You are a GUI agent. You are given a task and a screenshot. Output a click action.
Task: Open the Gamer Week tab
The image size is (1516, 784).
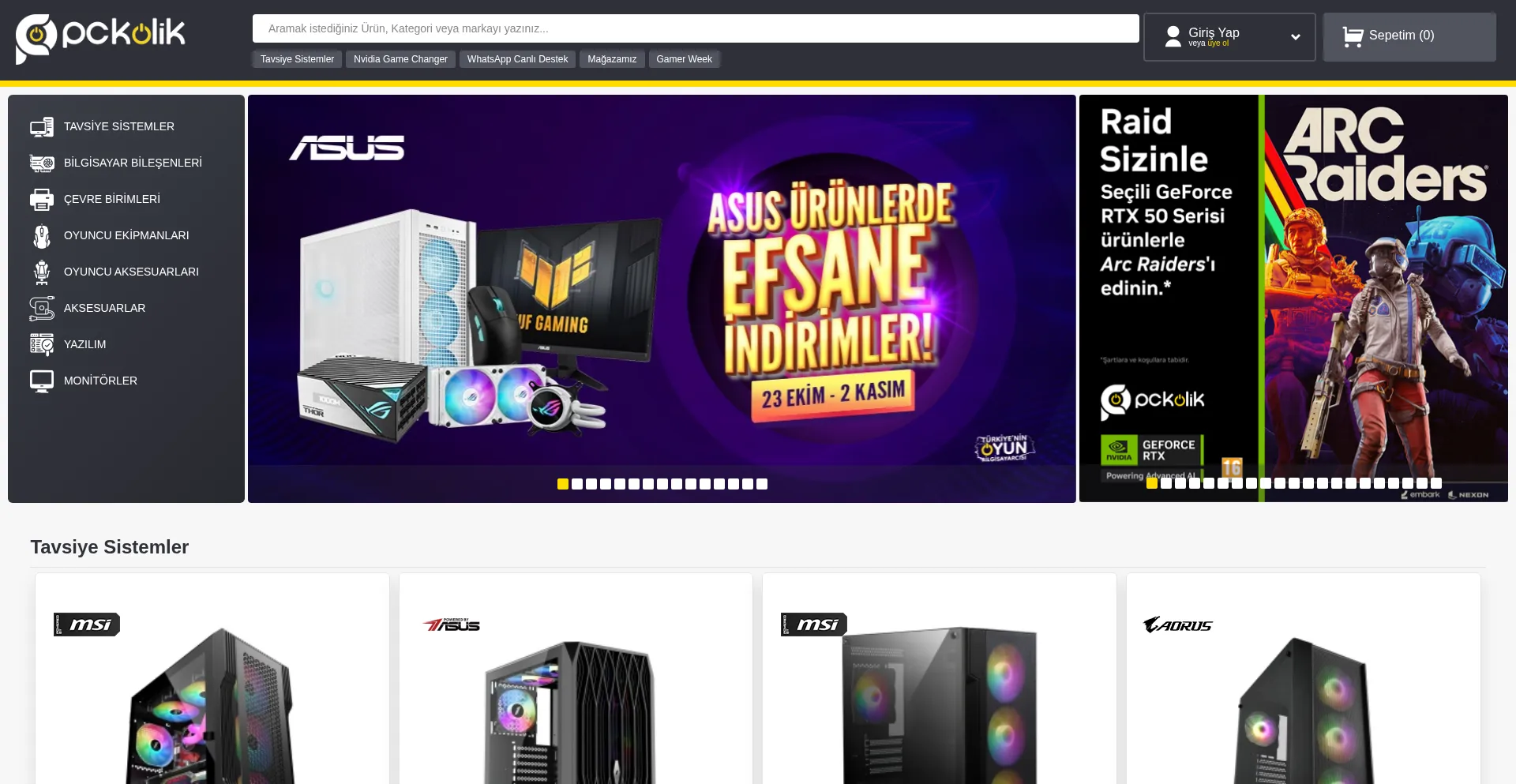click(x=684, y=59)
